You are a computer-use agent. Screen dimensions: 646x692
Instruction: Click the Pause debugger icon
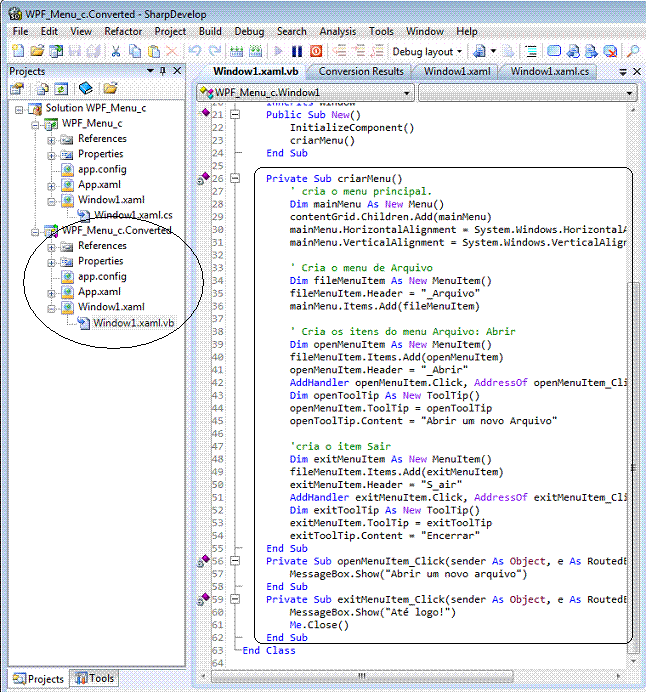[297, 51]
